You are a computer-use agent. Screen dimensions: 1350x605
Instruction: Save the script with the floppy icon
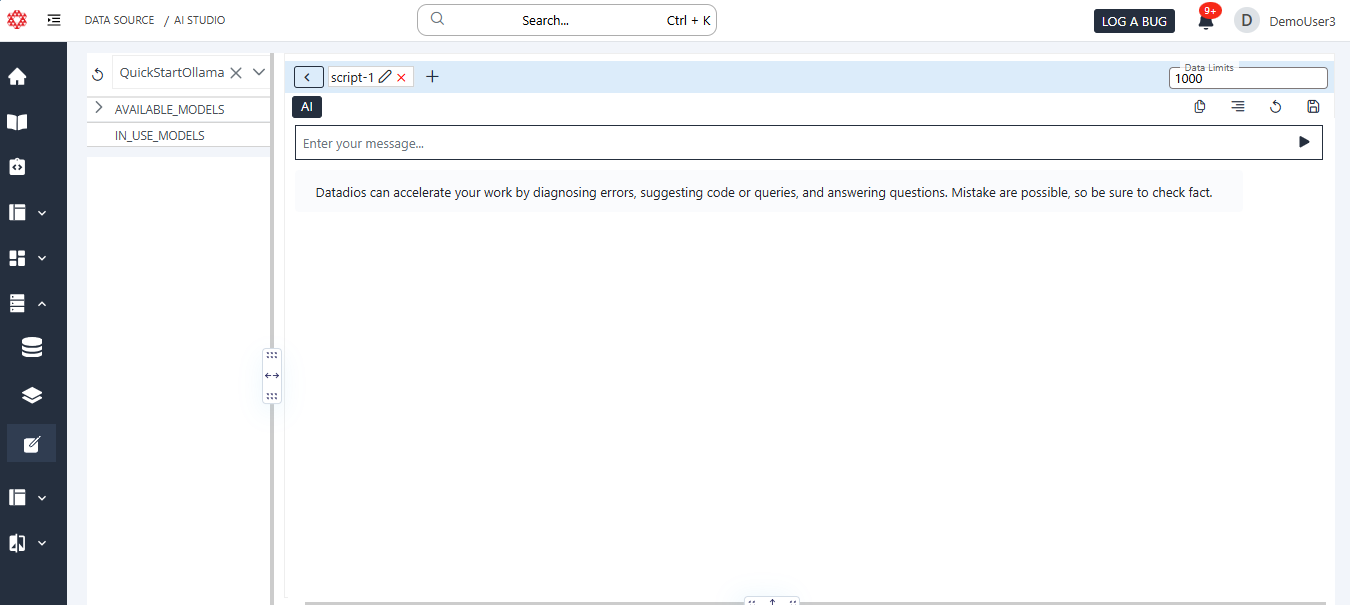click(1313, 107)
